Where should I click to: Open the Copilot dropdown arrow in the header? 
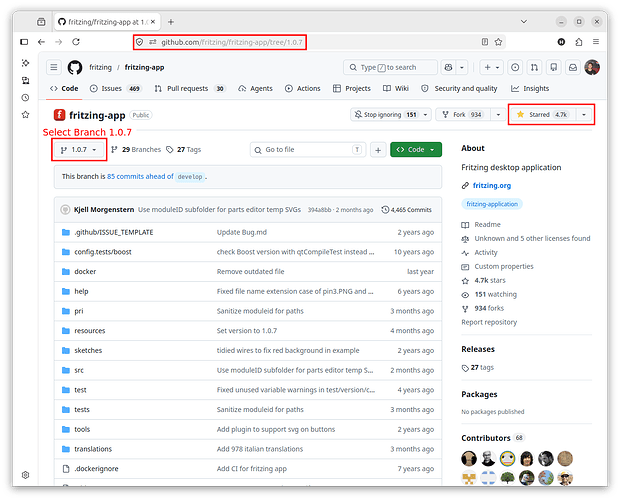tap(461, 68)
